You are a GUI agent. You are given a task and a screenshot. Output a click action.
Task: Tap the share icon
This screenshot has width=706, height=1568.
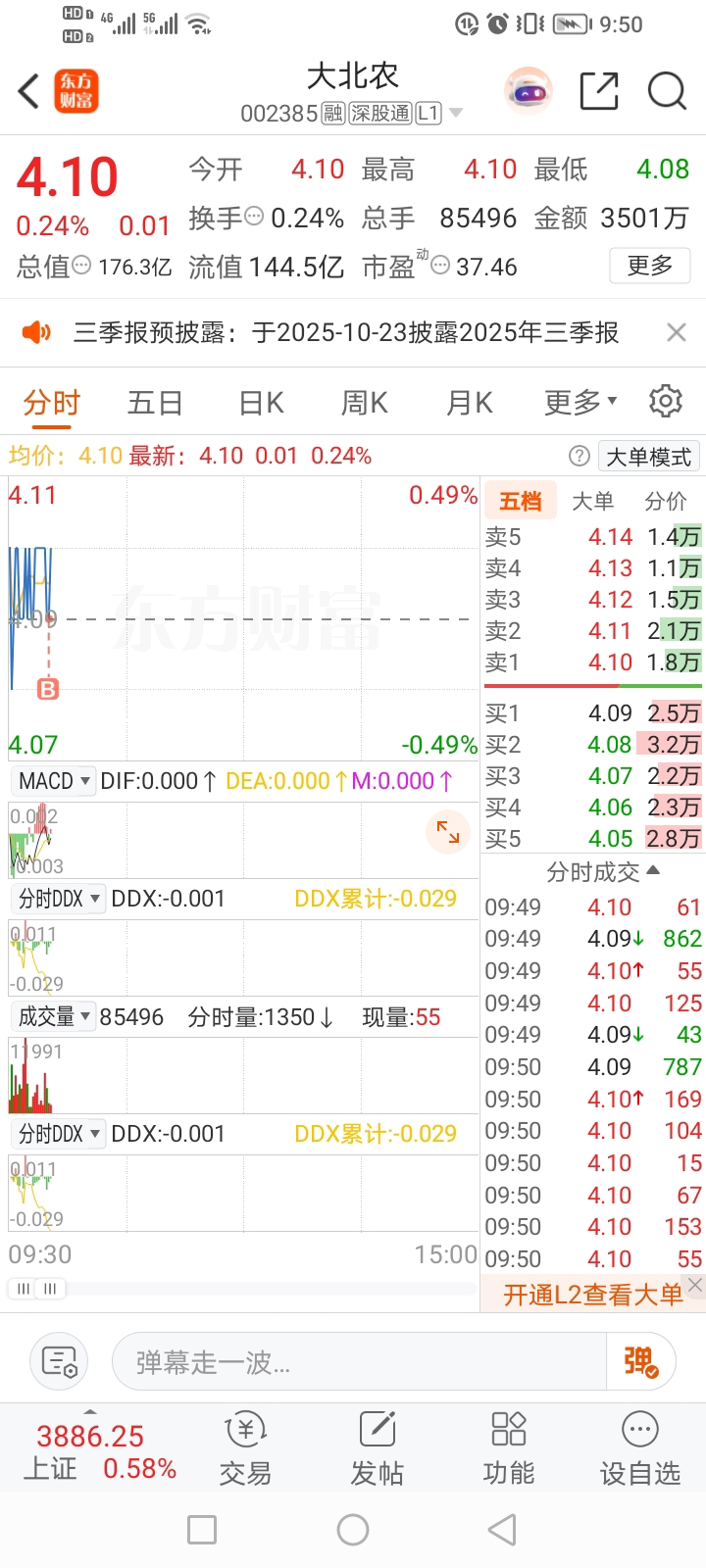click(x=599, y=91)
